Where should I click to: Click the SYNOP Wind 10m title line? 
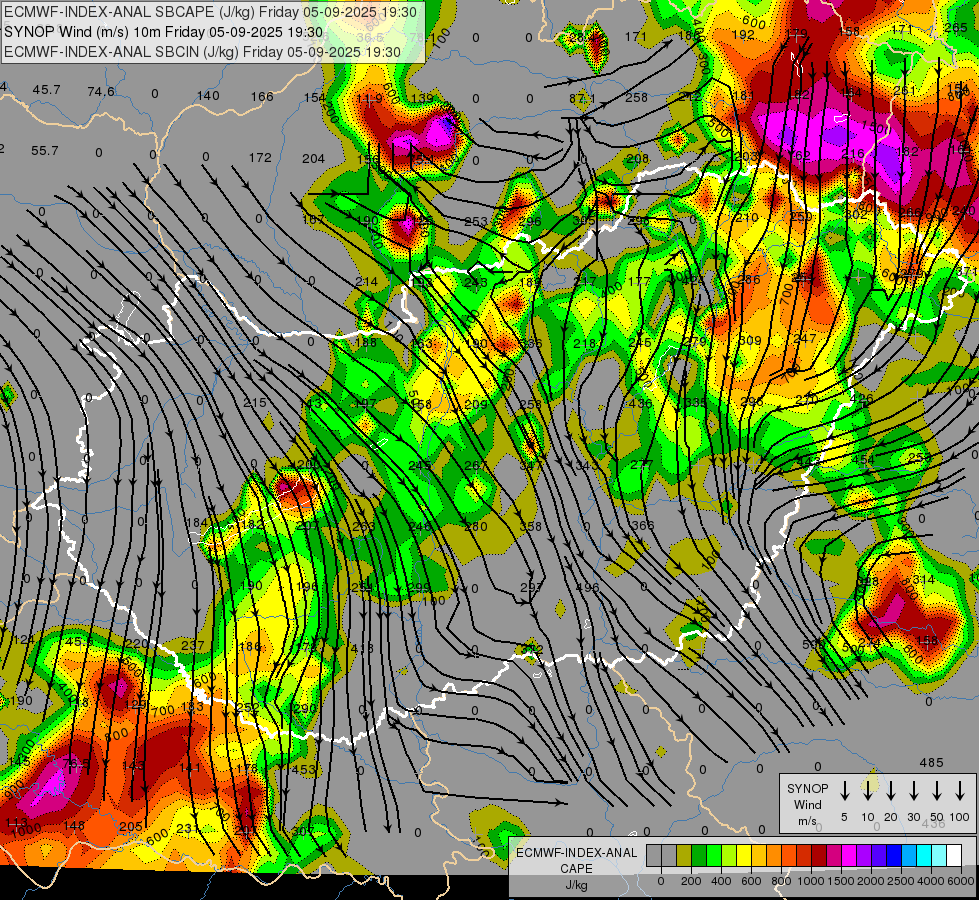pyautogui.click(x=164, y=32)
